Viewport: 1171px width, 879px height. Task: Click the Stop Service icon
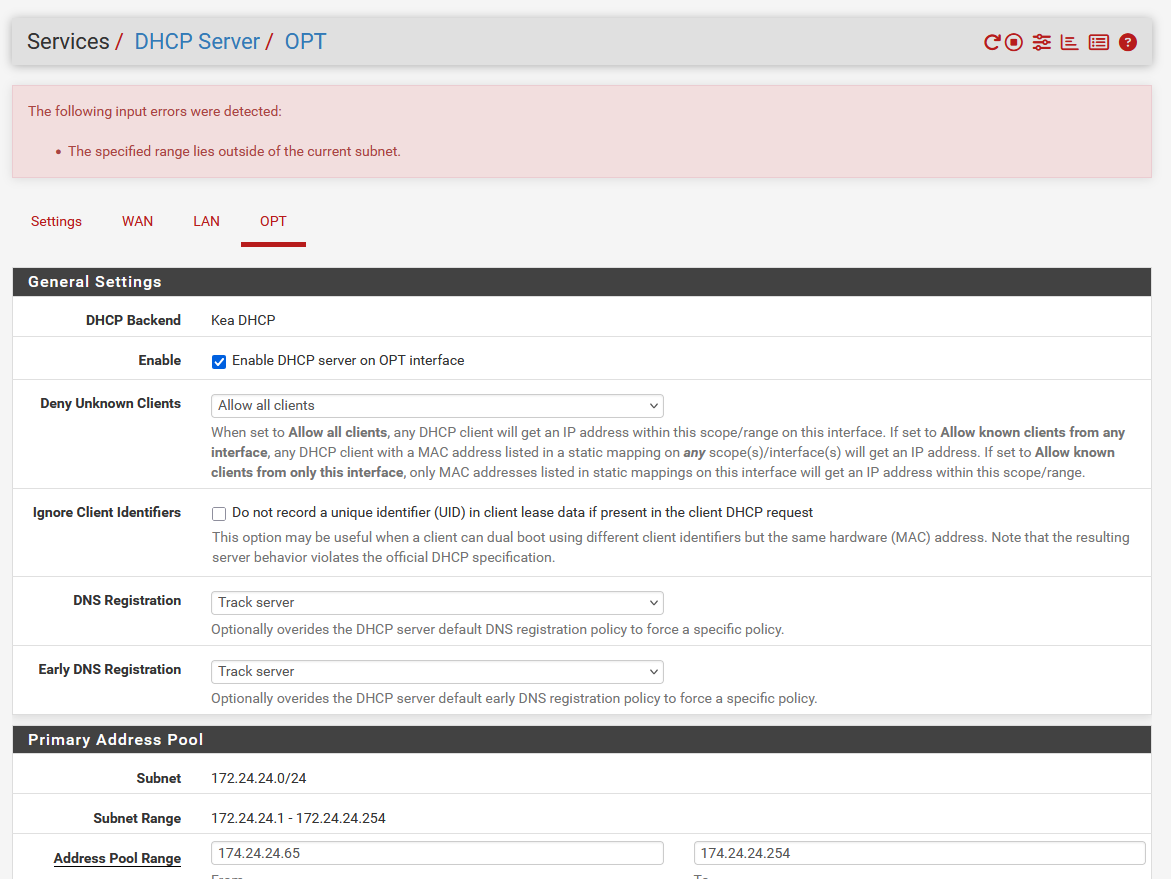click(x=1014, y=42)
